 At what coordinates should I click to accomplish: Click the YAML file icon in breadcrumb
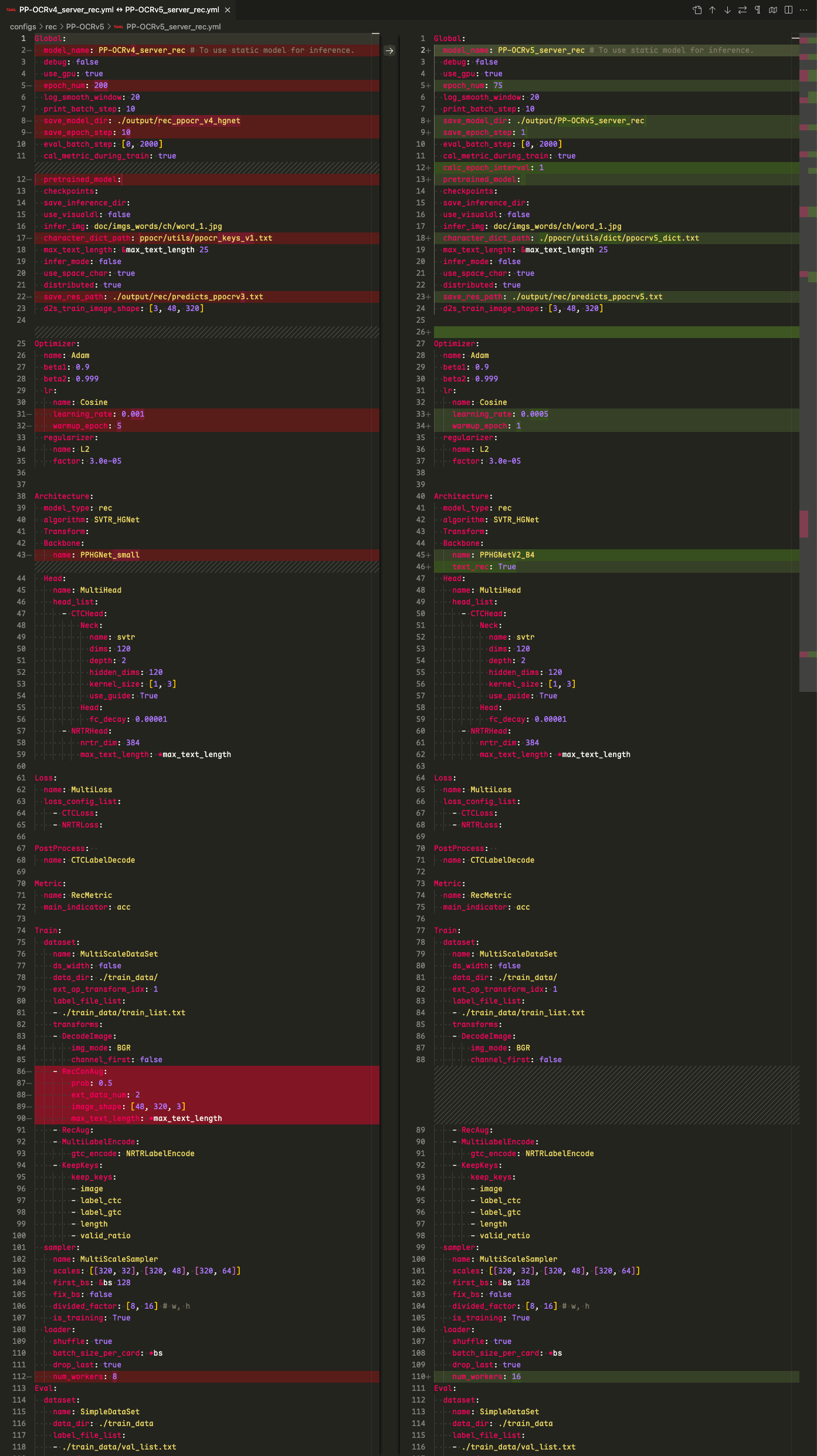pyautogui.click(x=119, y=27)
